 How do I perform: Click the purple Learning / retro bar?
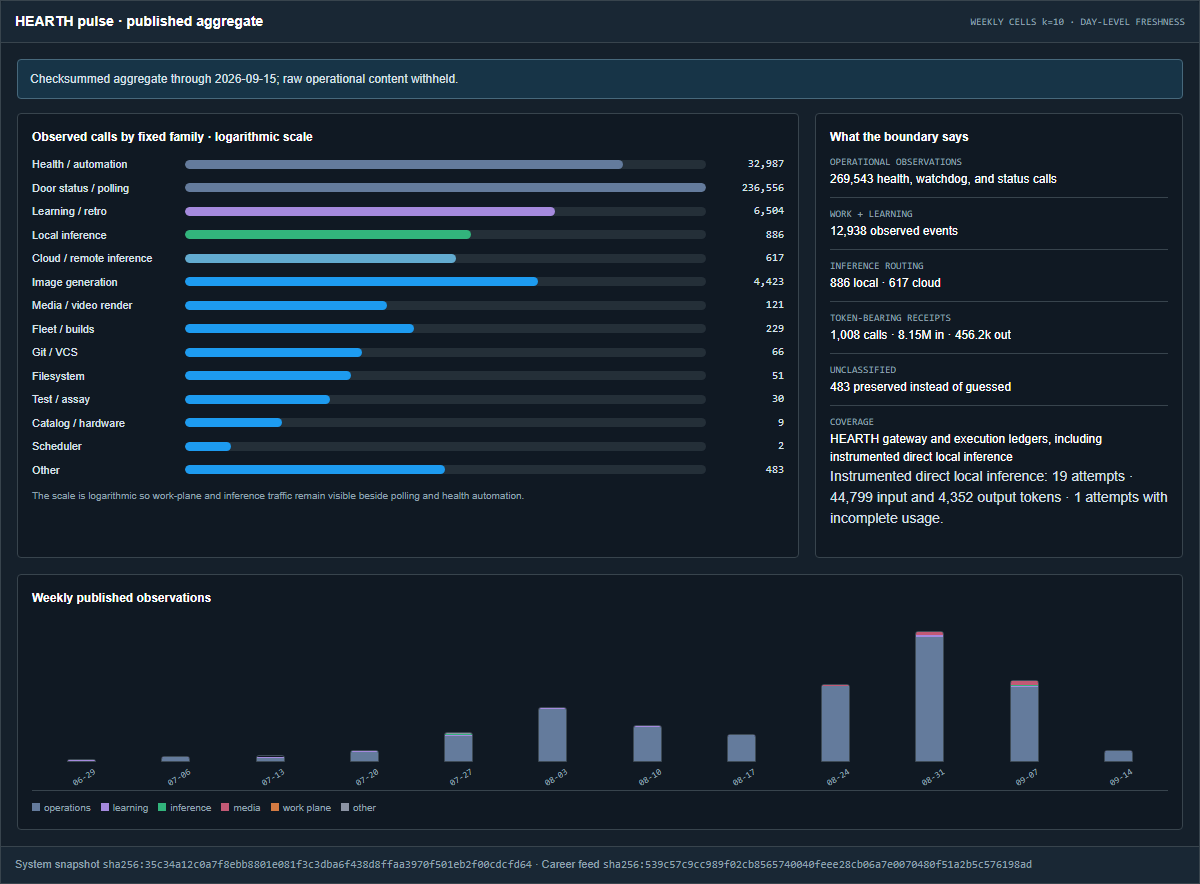click(x=370, y=211)
